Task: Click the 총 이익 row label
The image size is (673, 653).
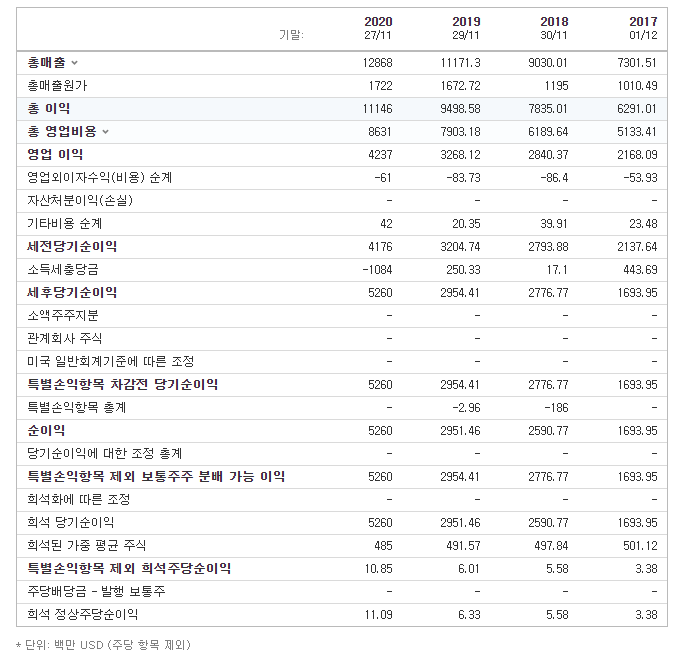Action: pos(49,109)
